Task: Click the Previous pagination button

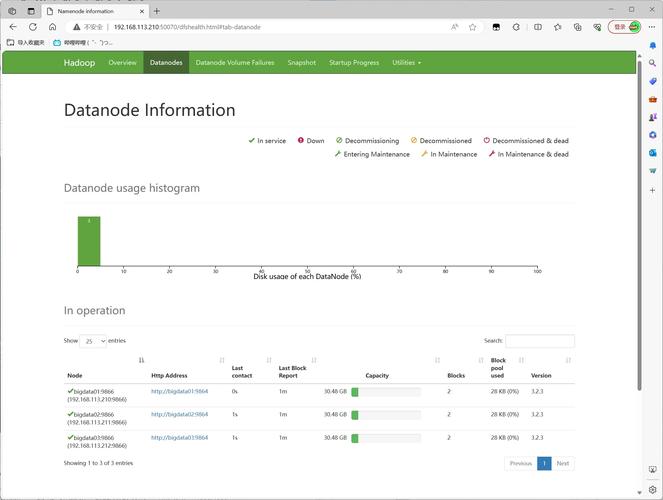Action: coord(521,463)
